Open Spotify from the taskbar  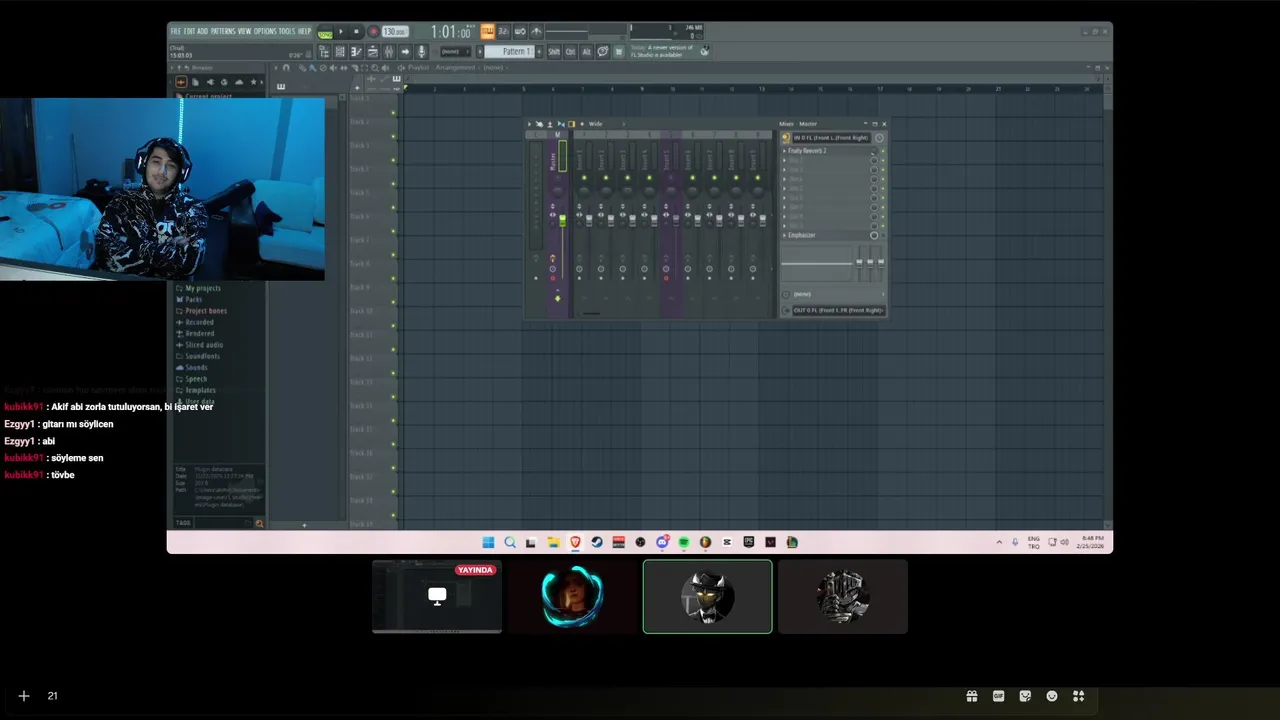tap(684, 542)
